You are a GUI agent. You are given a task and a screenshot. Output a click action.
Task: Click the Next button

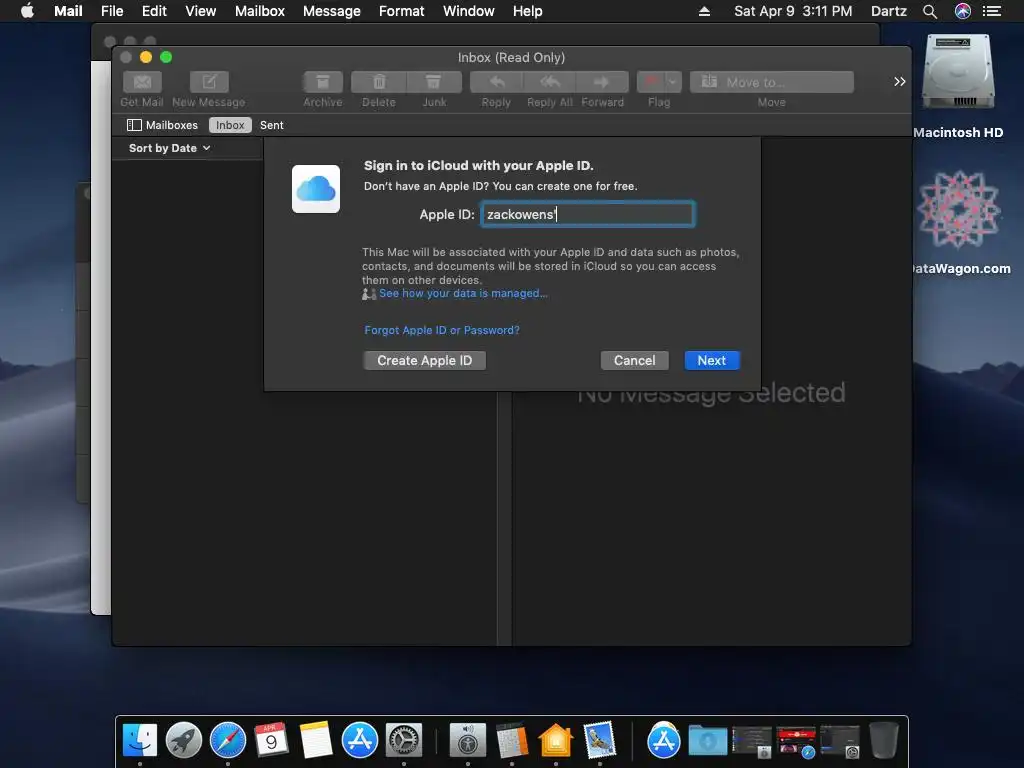[x=712, y=360]
